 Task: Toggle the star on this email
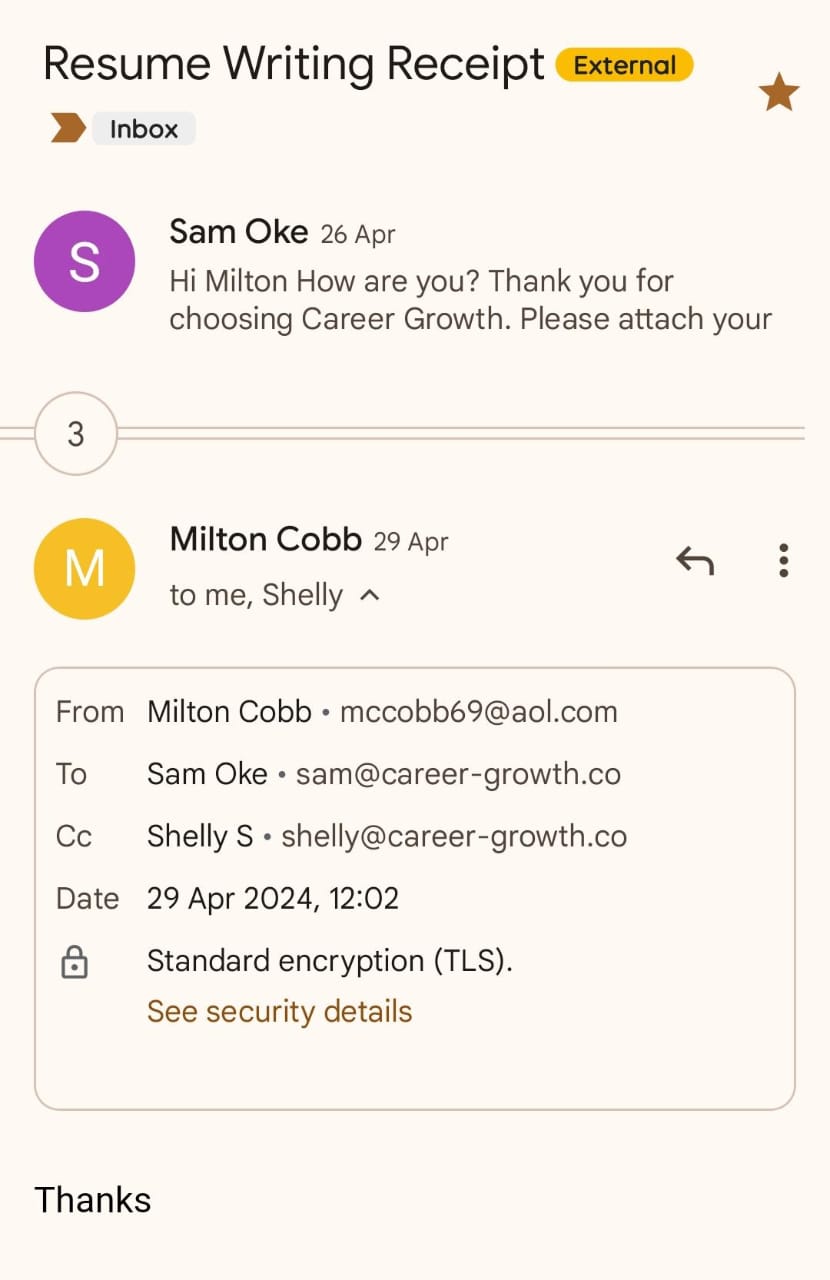779,94
